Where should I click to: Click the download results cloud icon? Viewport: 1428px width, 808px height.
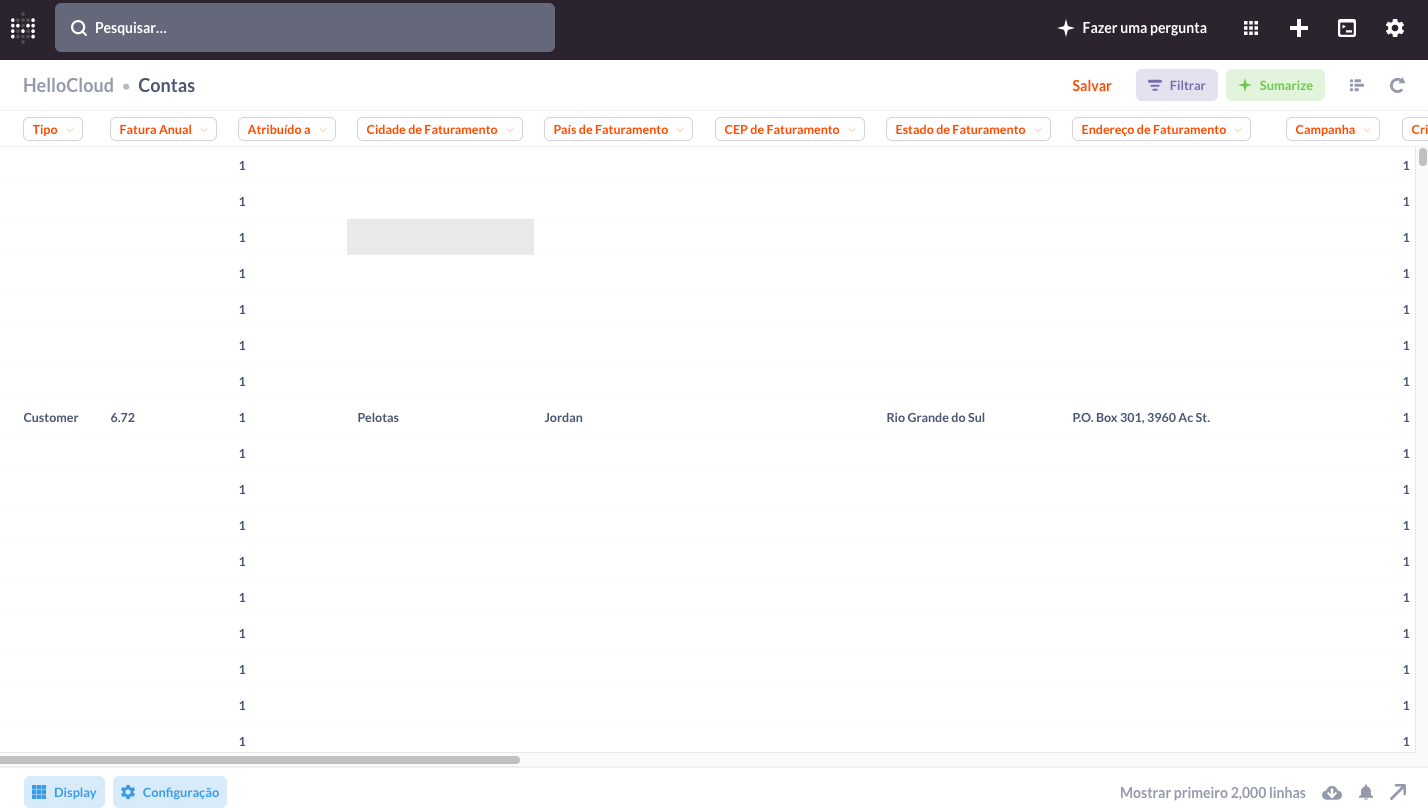click(1332, 793)
